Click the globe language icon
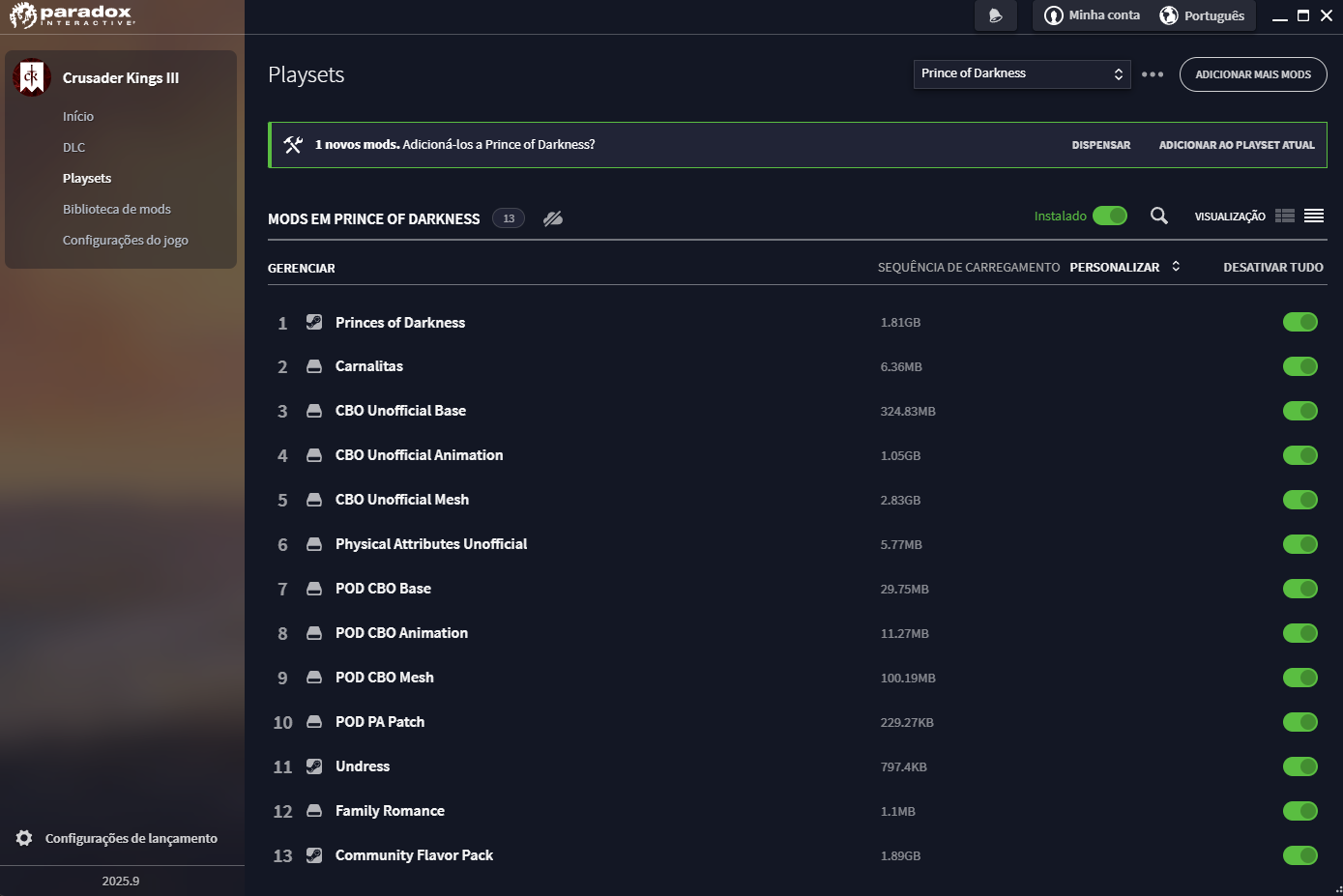 pyautogui.click(x=1169, y=15)
